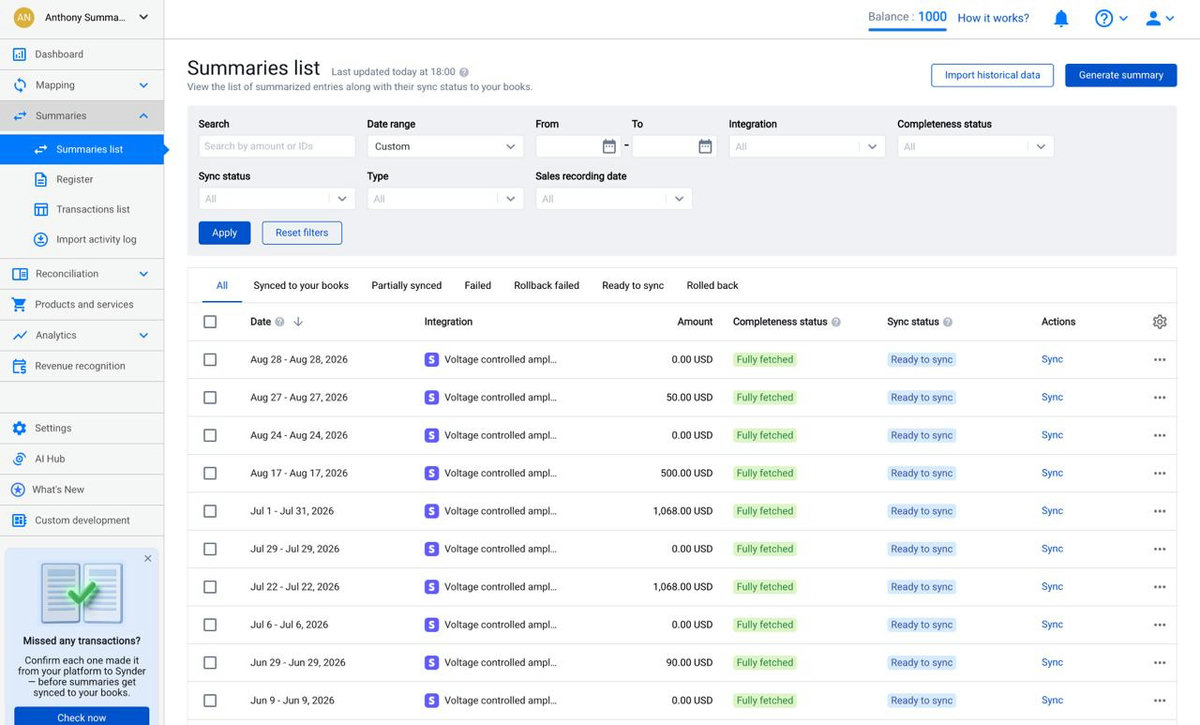Click the Revenue recognition icon

click(19, 367)
